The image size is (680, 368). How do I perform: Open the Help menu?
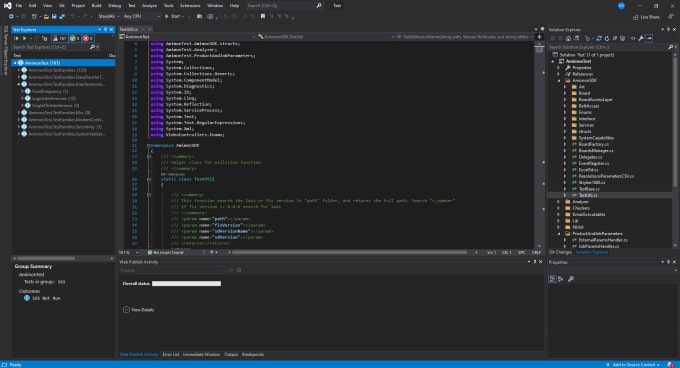(234, 6)
